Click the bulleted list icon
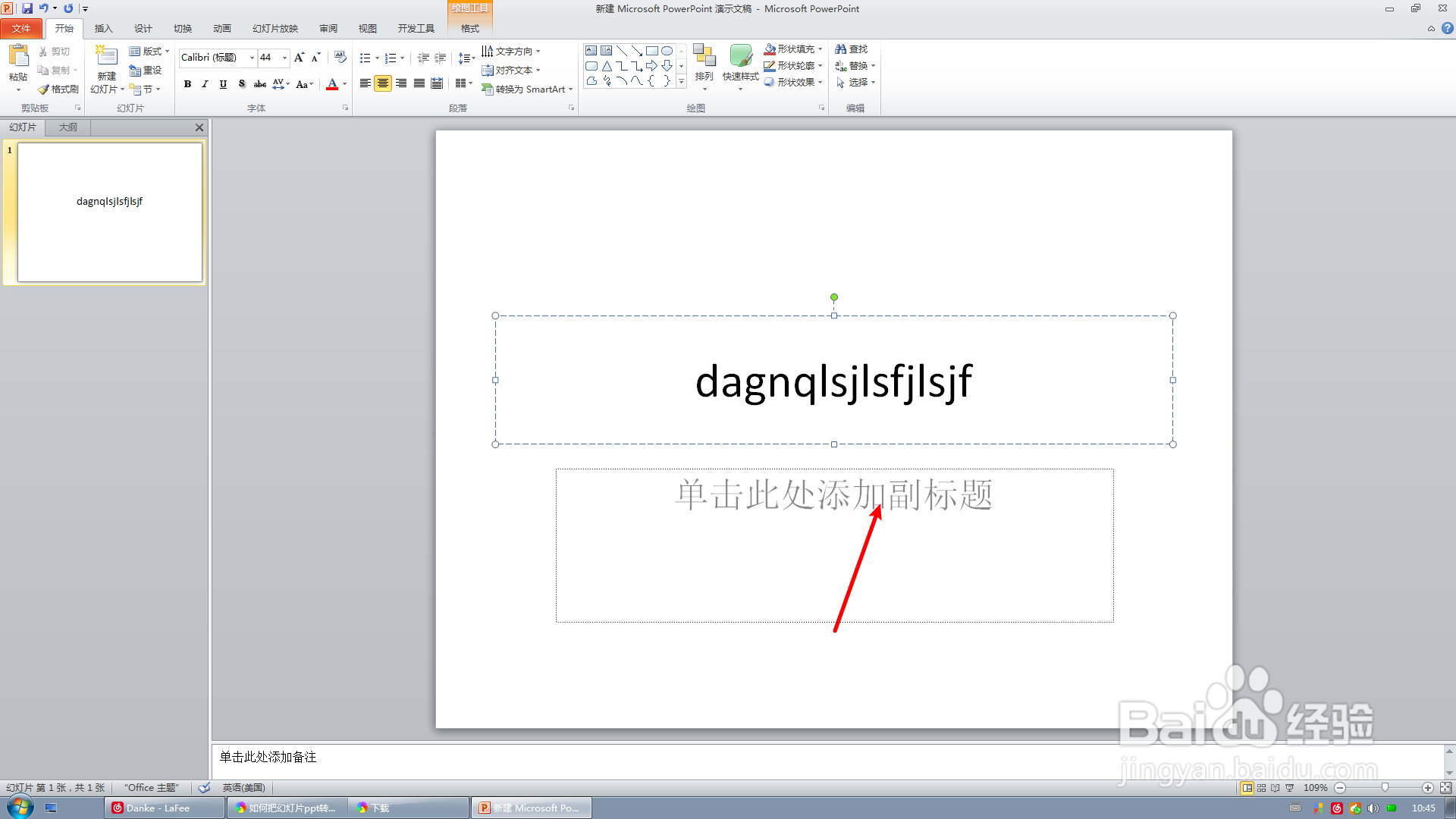Viewport: 1456px width, 819px height. coord(365,58)
